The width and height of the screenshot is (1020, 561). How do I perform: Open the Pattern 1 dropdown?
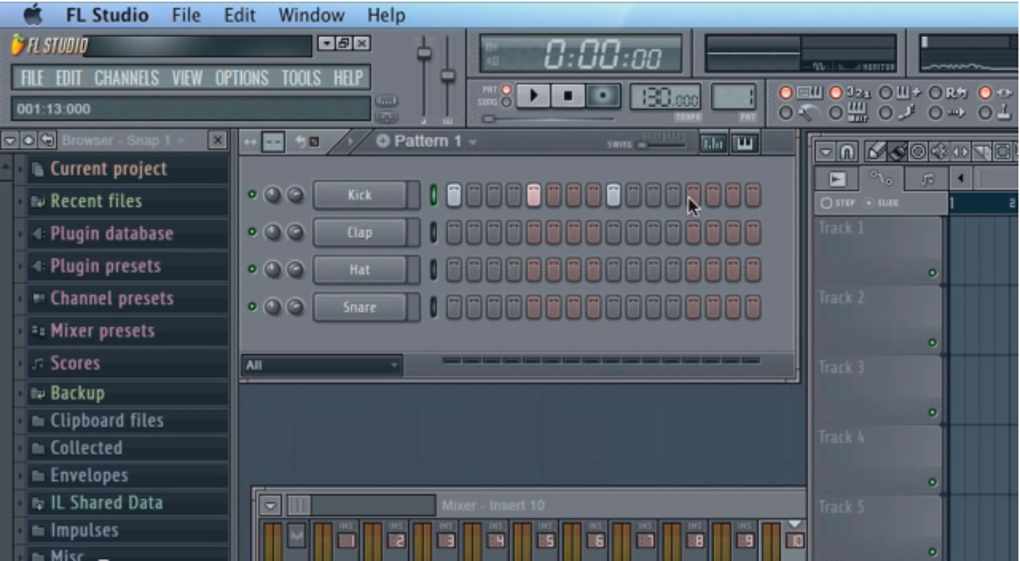tap(473, 141)
